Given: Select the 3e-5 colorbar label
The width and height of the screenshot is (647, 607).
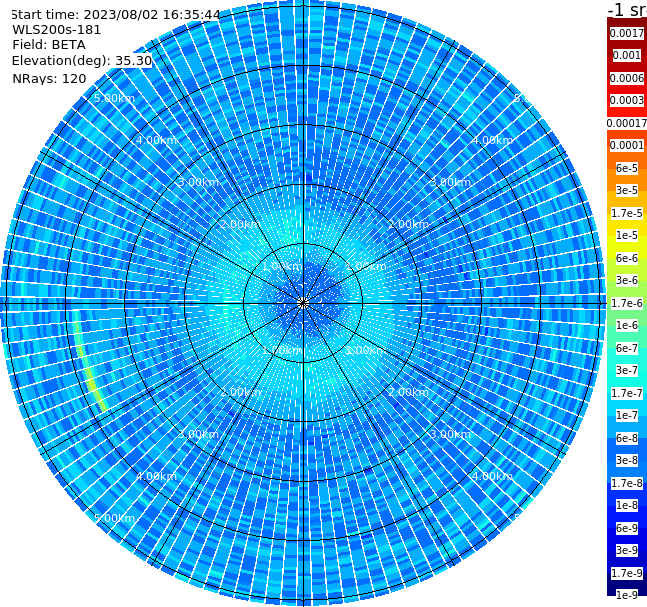Looking at the screenshot, I should 627,190.
